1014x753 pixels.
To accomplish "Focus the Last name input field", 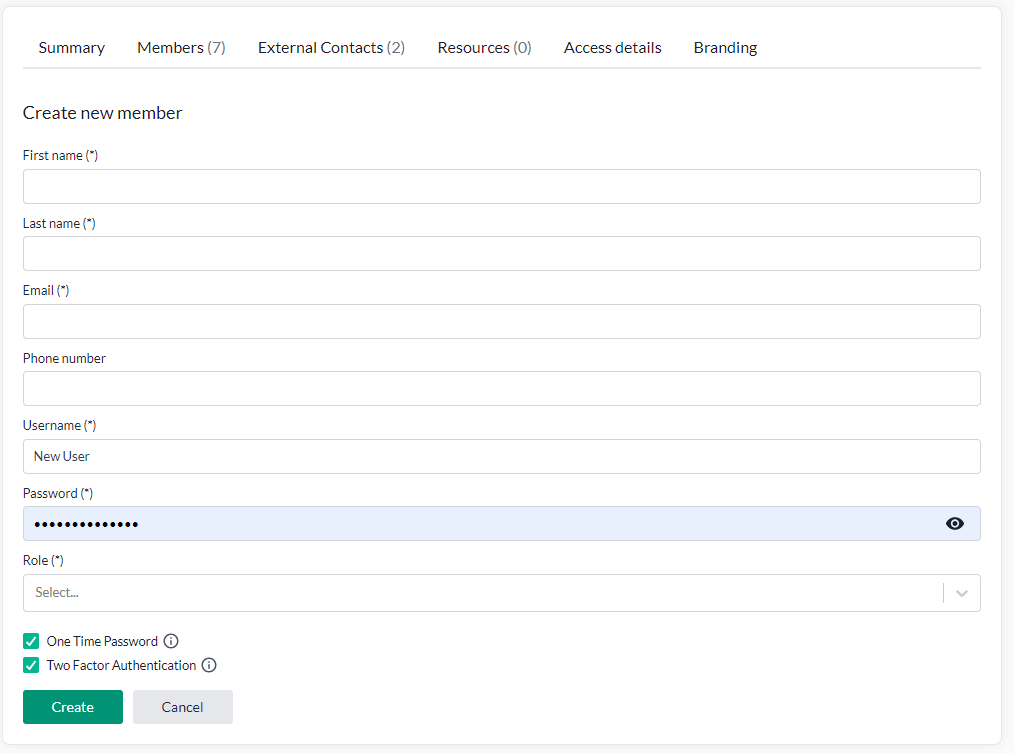I will 502,254.
